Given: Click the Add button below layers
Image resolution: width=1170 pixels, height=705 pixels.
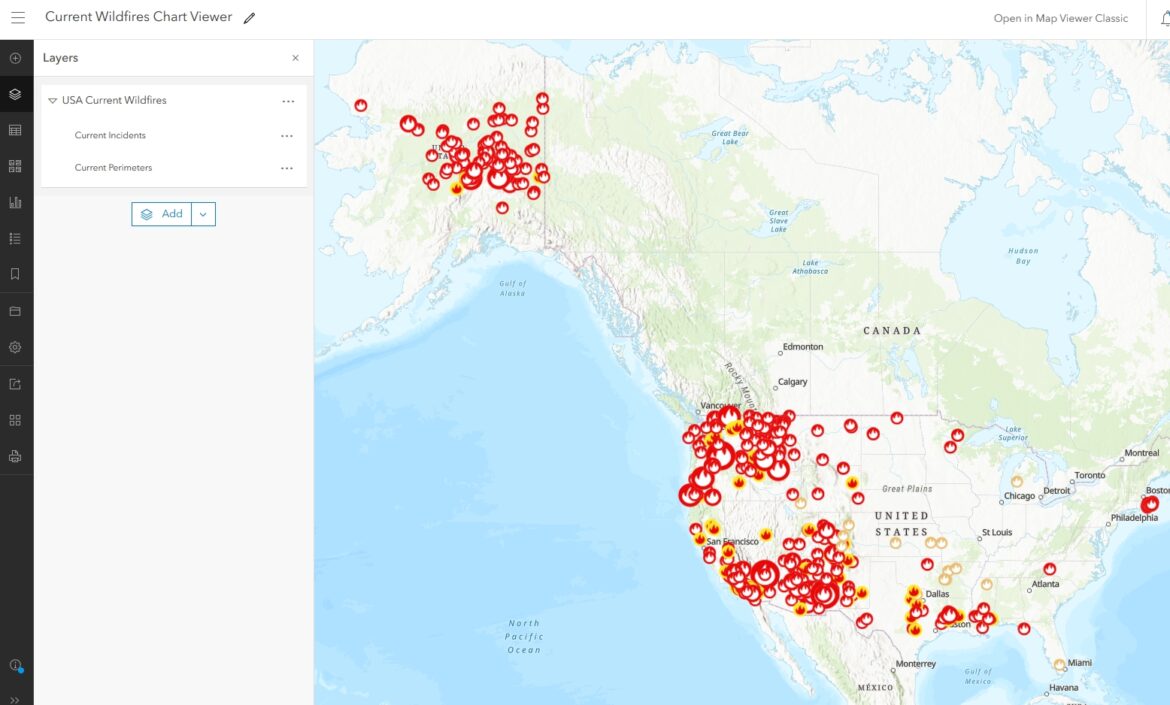Looking at the screenshot, I should pos(165,213).
